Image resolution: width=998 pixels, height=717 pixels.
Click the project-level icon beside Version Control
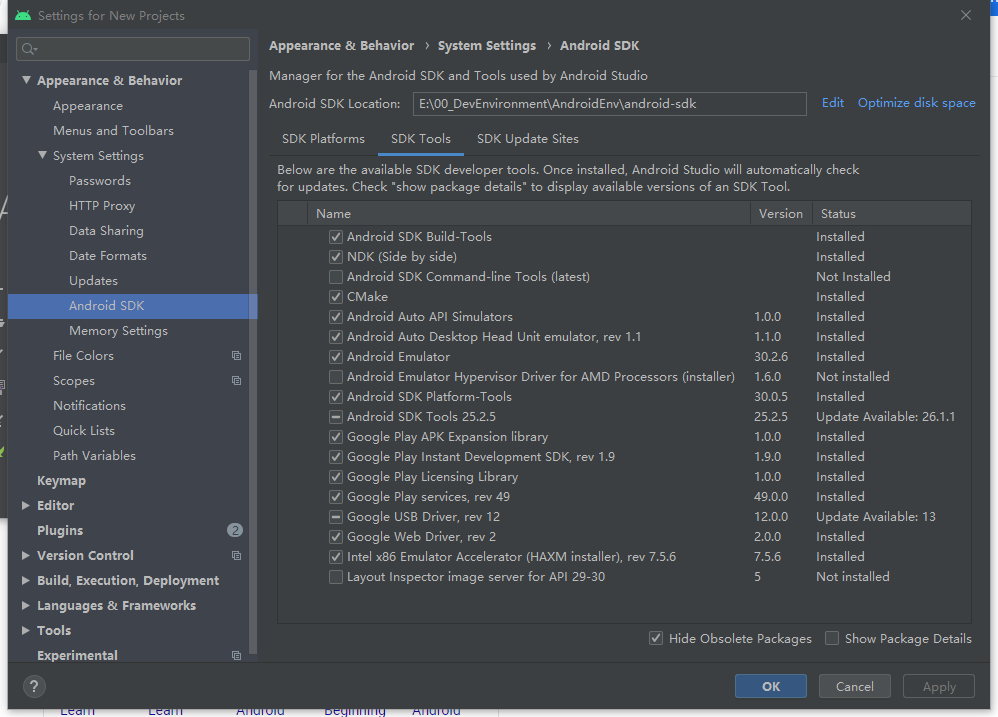point(236,555)
